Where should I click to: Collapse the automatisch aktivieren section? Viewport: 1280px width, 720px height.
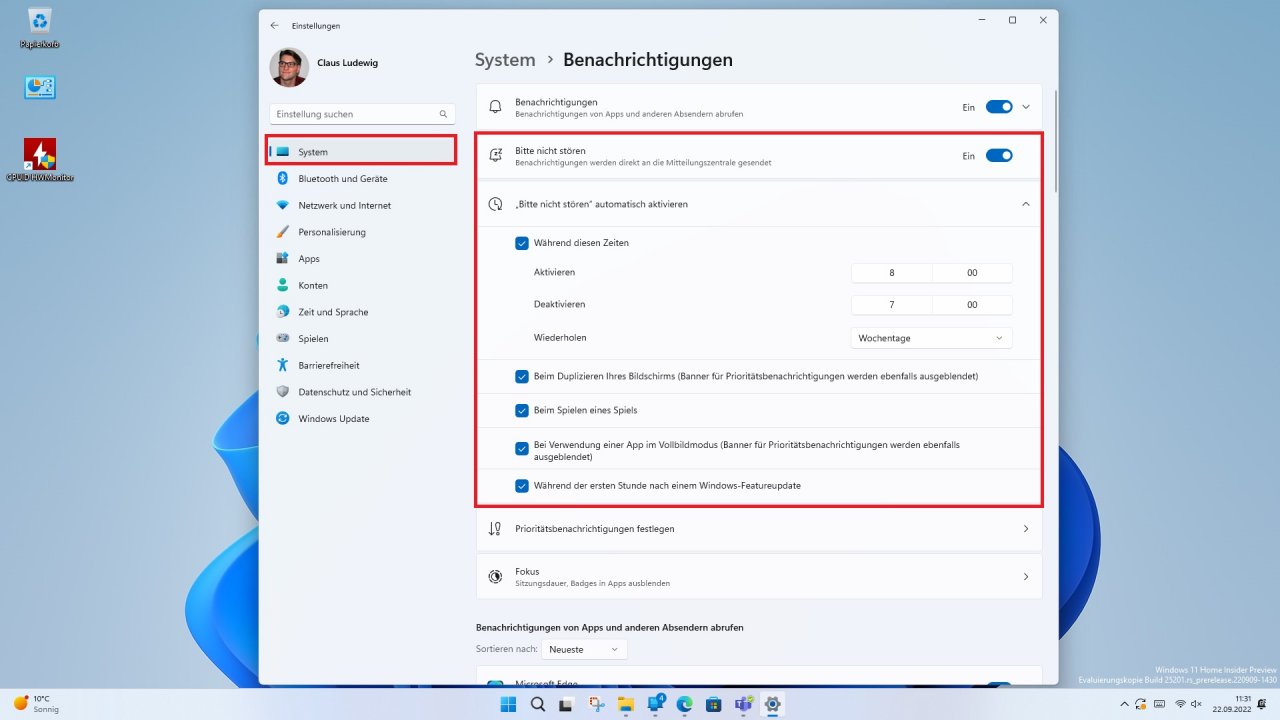click(x=1025, y=204)
